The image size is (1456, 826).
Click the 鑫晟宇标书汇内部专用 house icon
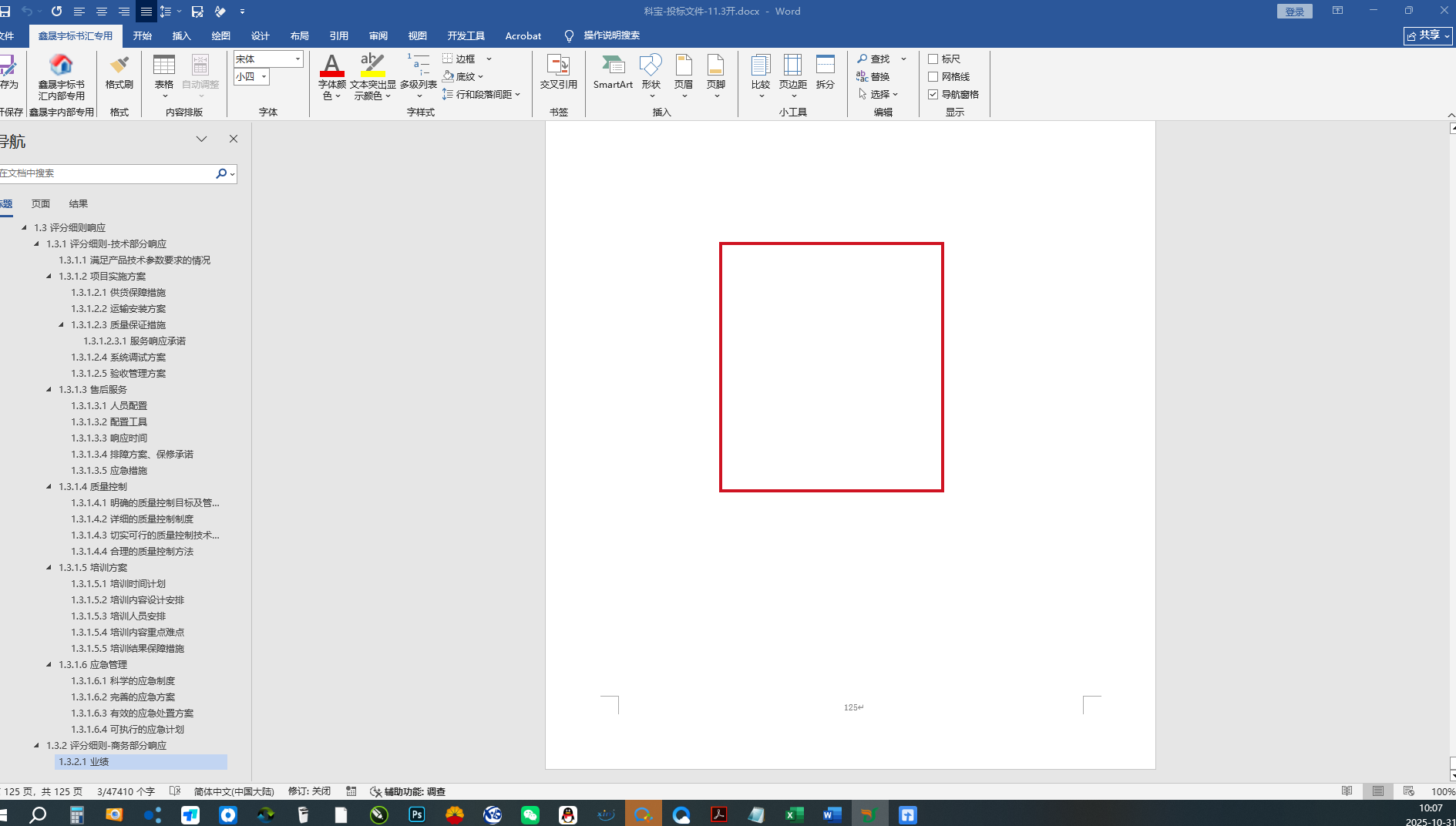click(x=61, y=65)
